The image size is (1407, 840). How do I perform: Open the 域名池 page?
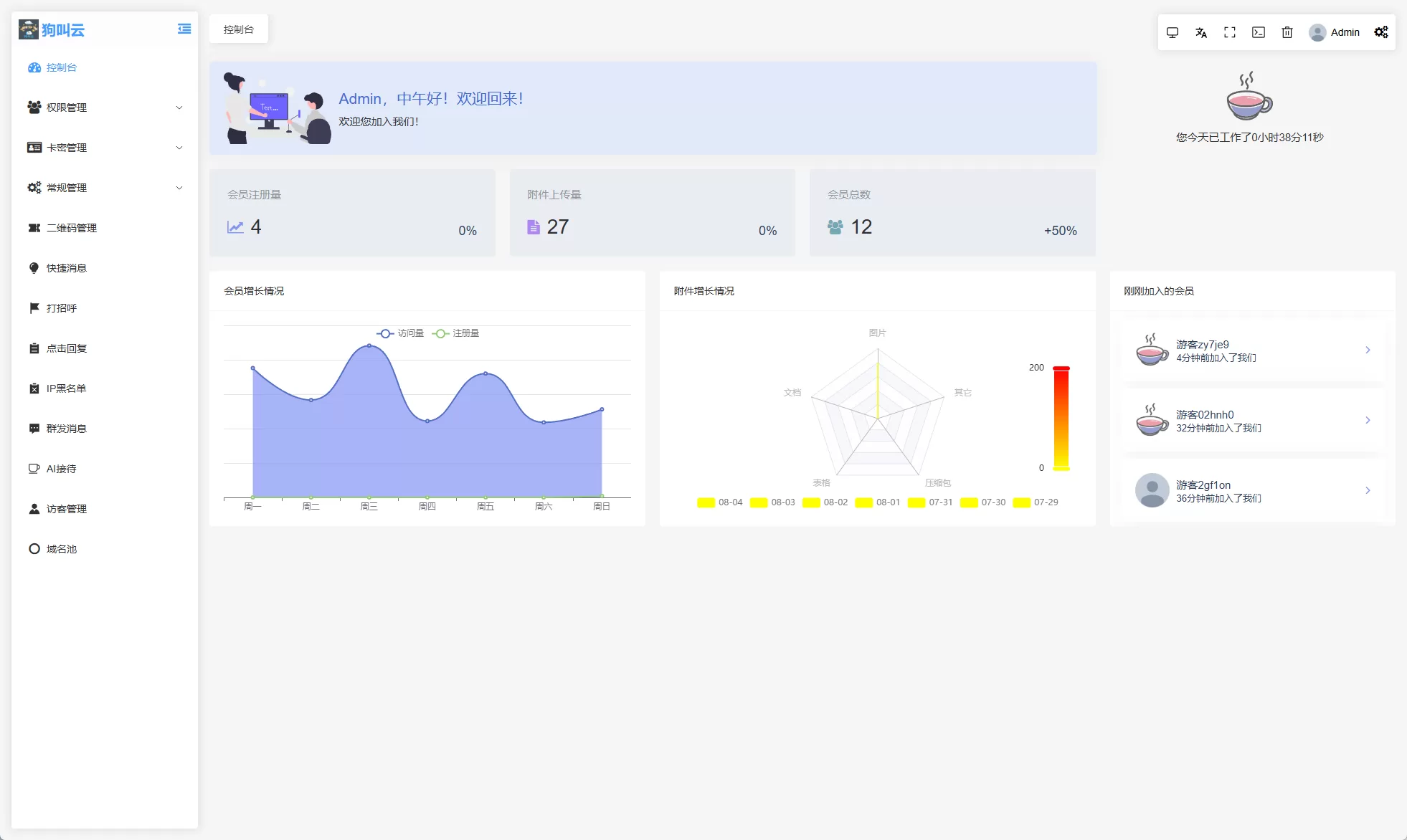pos(62,549)
